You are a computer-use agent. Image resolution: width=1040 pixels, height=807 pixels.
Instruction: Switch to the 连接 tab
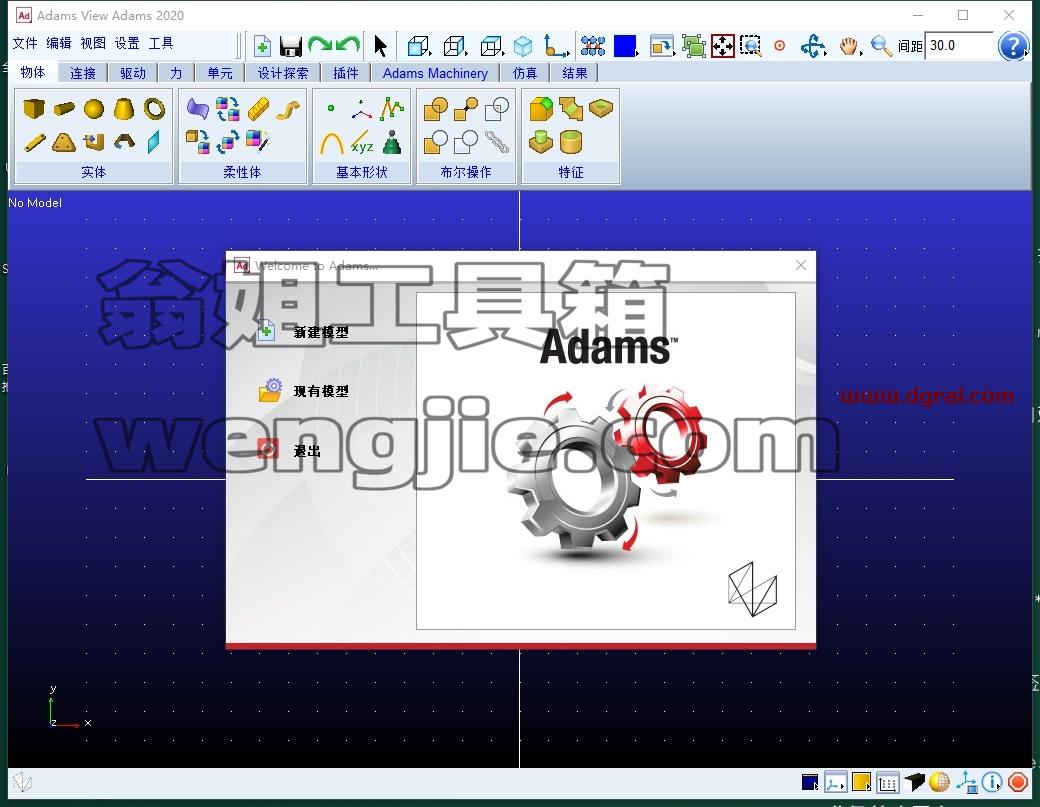83,73
